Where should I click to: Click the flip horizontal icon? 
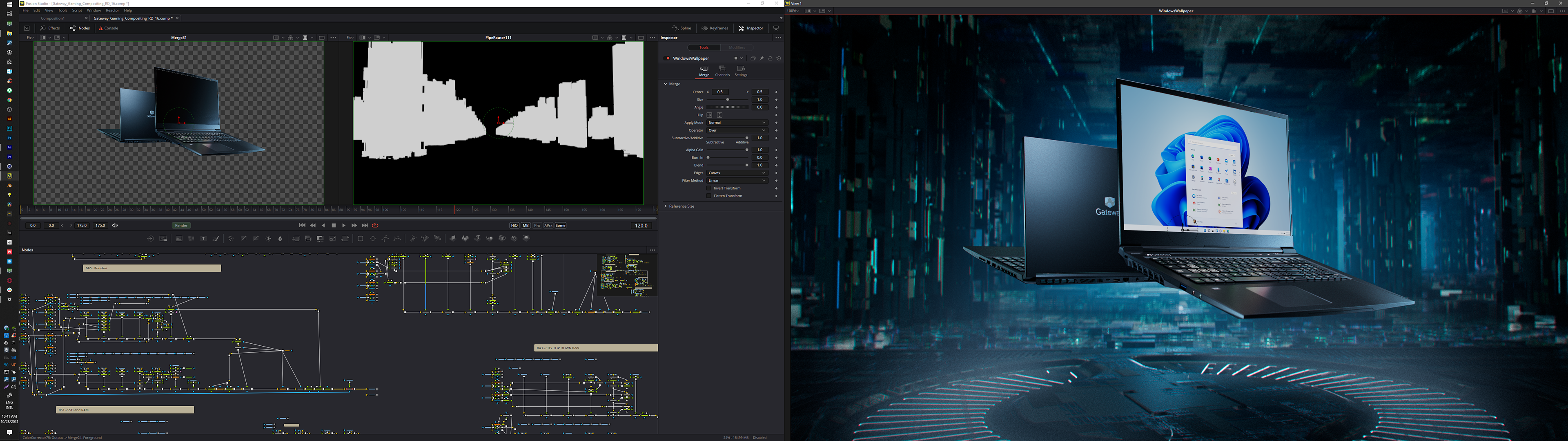click(x=709, y=115)
